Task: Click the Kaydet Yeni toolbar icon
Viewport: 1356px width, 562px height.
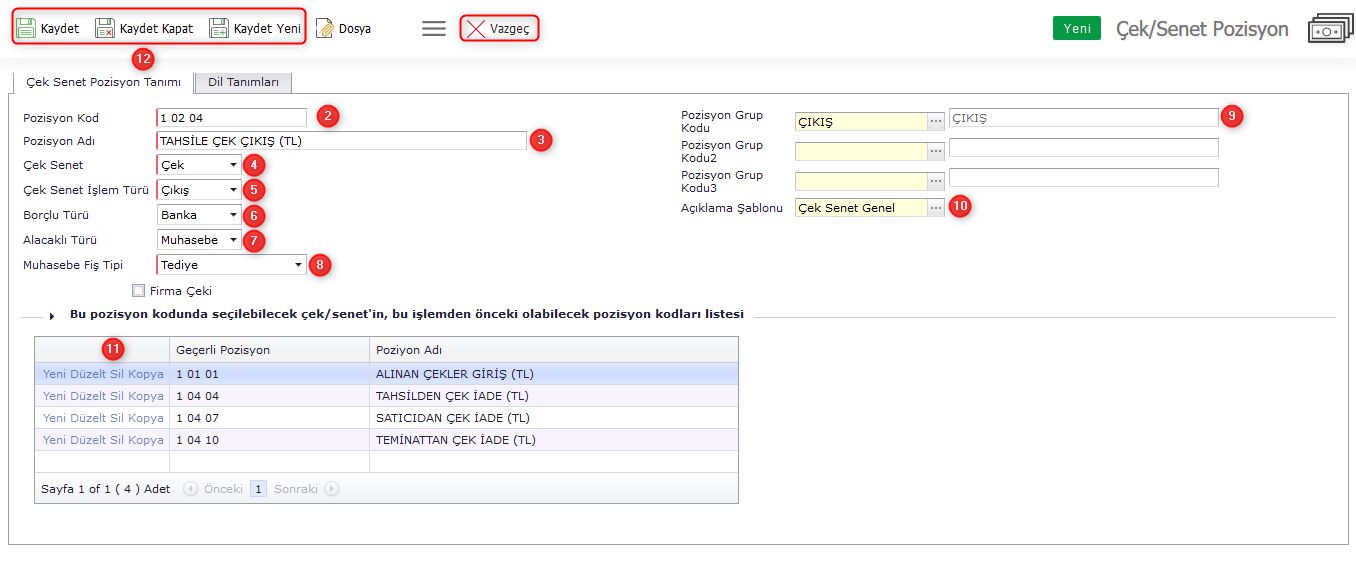Action: click(x=219, y=29)
